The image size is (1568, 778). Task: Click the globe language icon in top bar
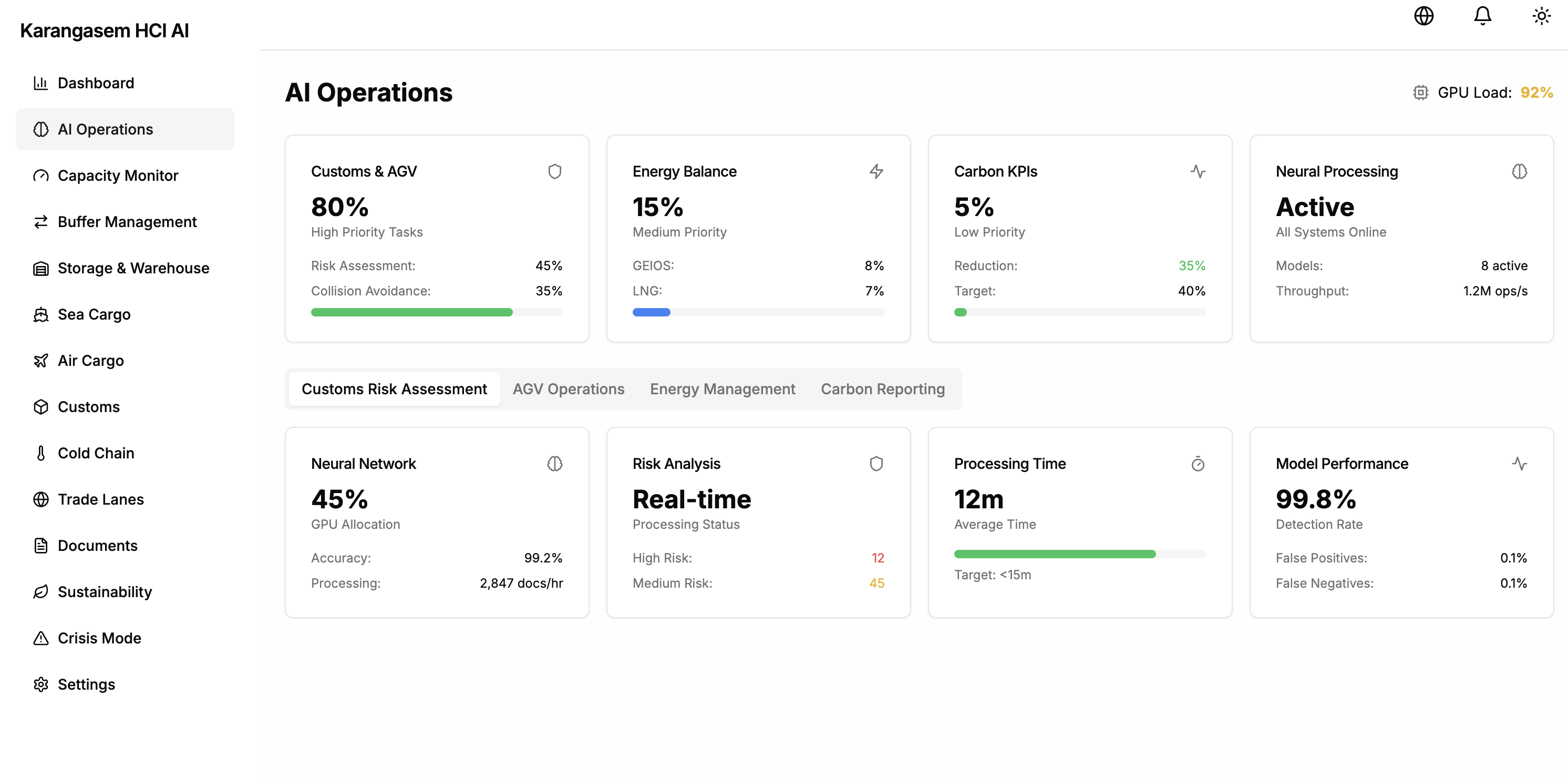pyautogui.click(x=1423, y=15)
